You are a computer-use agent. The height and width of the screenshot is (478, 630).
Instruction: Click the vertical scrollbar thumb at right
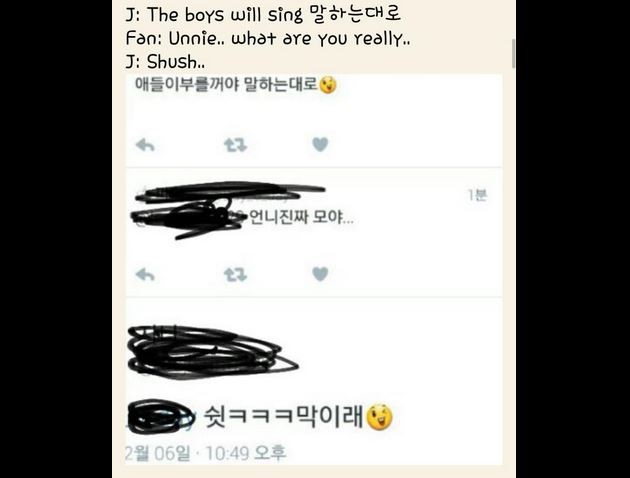[x=513, y=53]
